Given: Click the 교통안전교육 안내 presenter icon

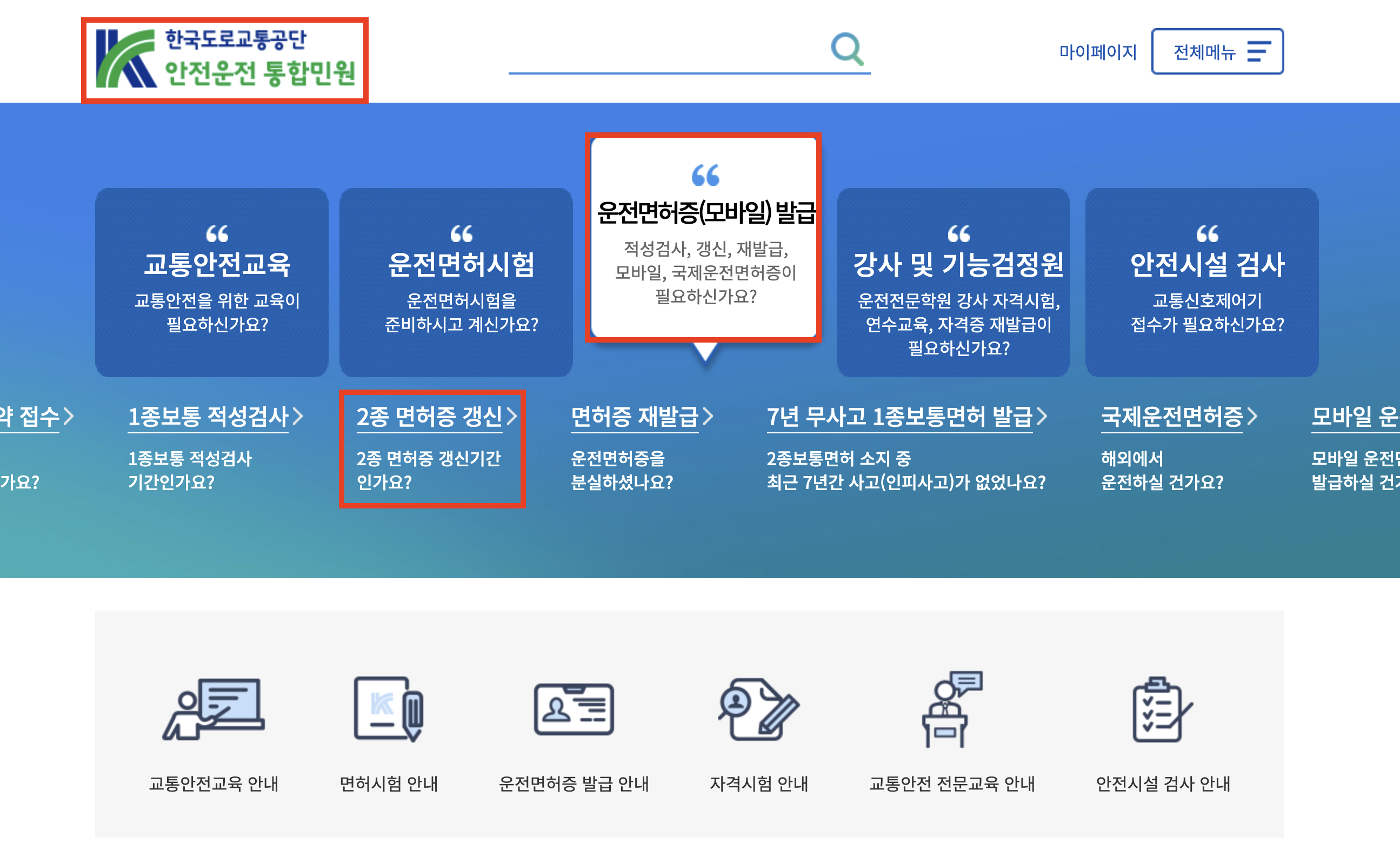Looking at the screenshot, I should [x=214, y=710].
